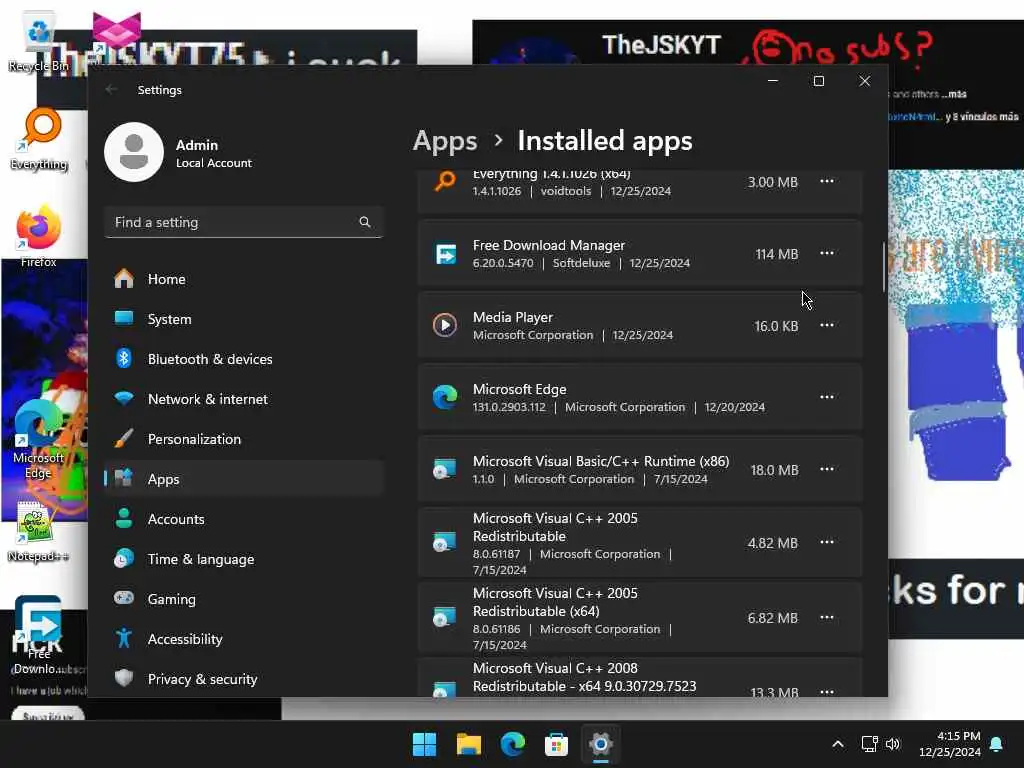Select Microsoft Edge desktop shortcut

click(38, 440)
